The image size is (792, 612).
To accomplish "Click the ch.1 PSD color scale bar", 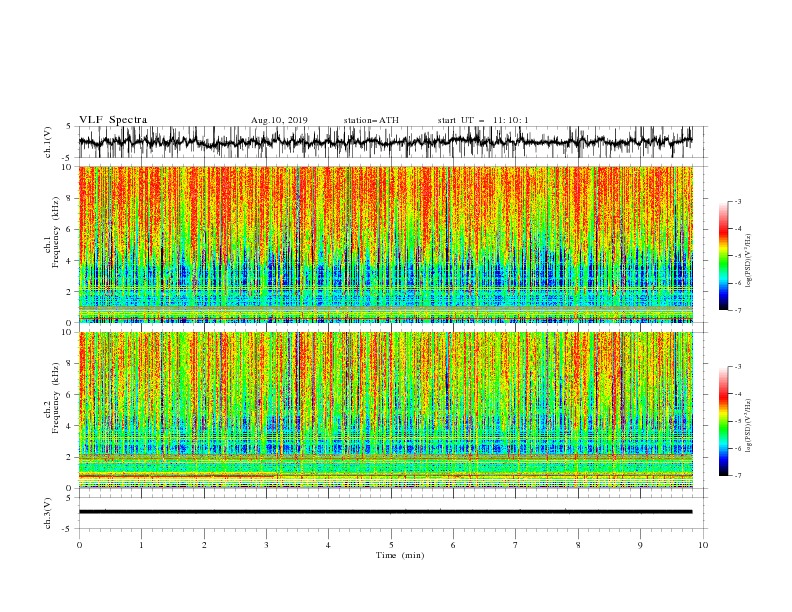I will (x=723, y=256).
